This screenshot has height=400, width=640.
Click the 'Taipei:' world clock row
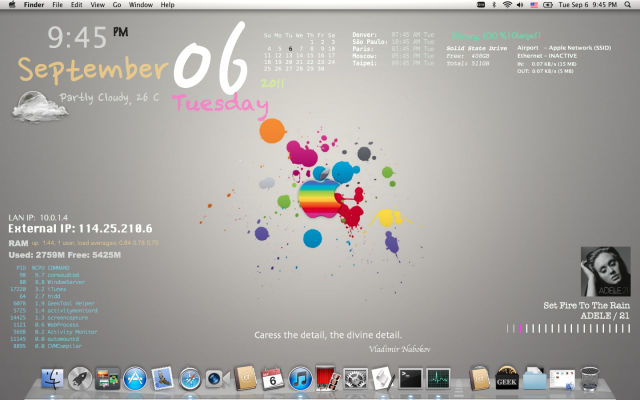pyautogui.click(x=393, y=63)
